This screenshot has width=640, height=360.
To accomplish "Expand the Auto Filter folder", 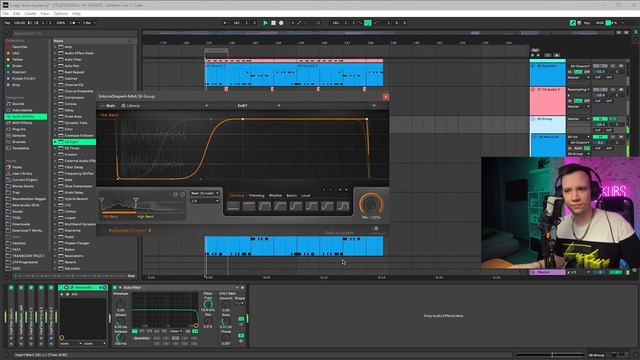I will click(55, 60).
